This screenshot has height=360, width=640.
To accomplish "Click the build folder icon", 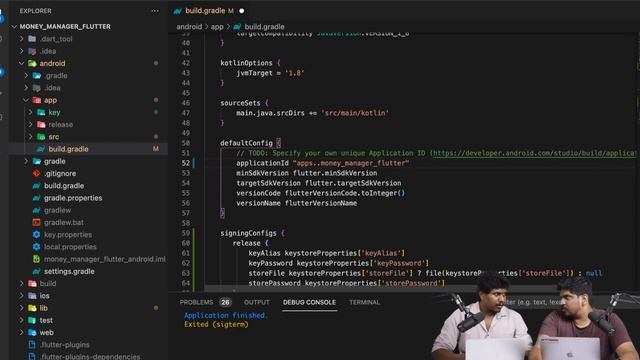I will (32, 283).
